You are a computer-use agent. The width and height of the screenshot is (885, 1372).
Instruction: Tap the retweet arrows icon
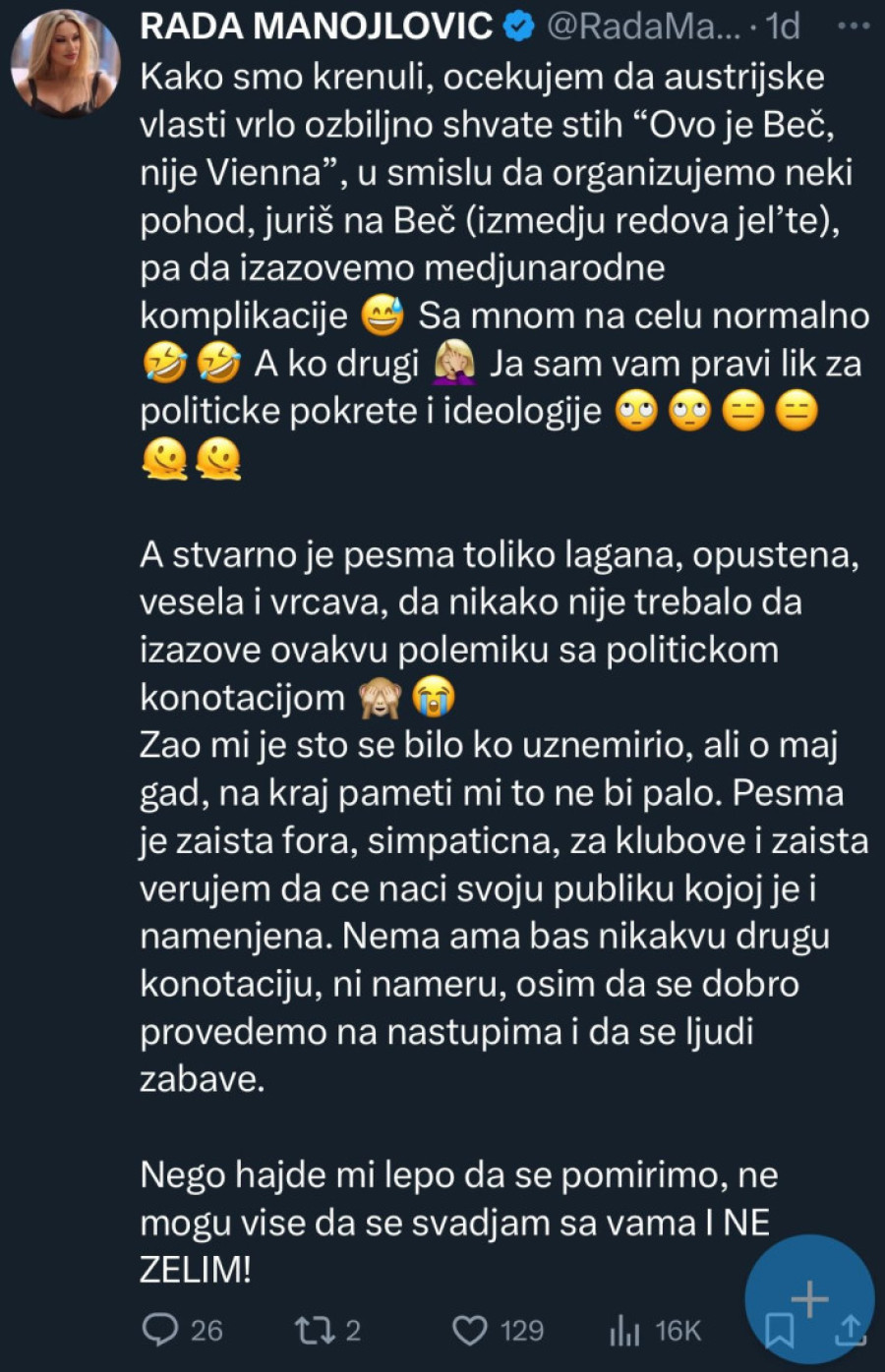pyautogui.click(x=315, y=1330)
